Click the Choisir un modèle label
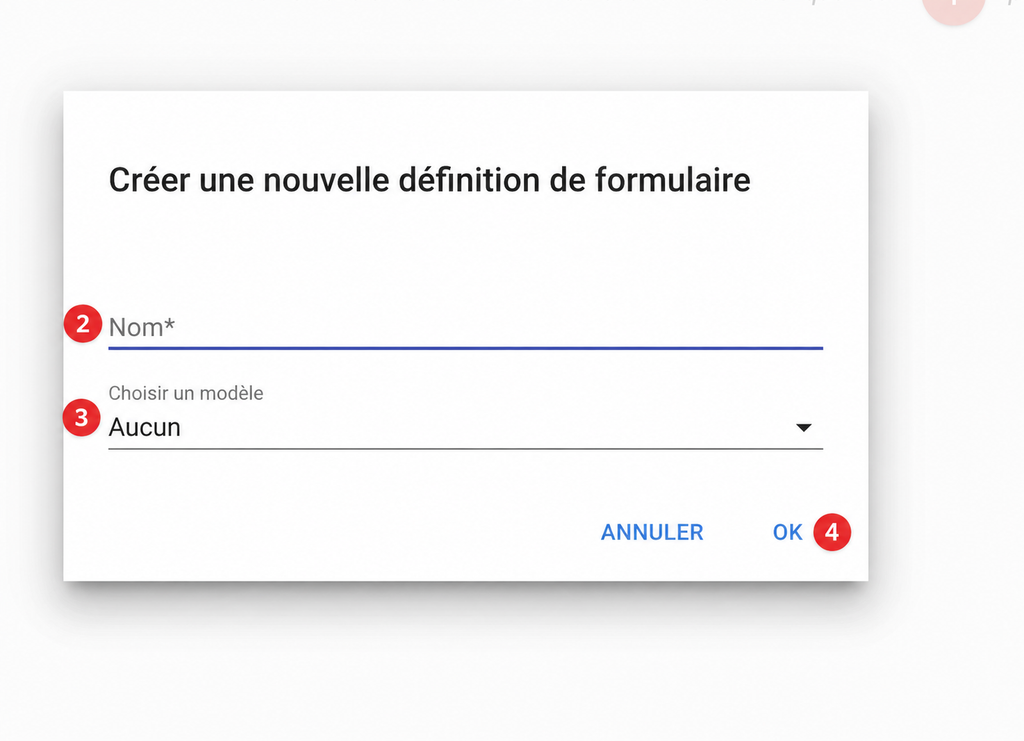Screen dimensions: 1024x741 (185, 393)
